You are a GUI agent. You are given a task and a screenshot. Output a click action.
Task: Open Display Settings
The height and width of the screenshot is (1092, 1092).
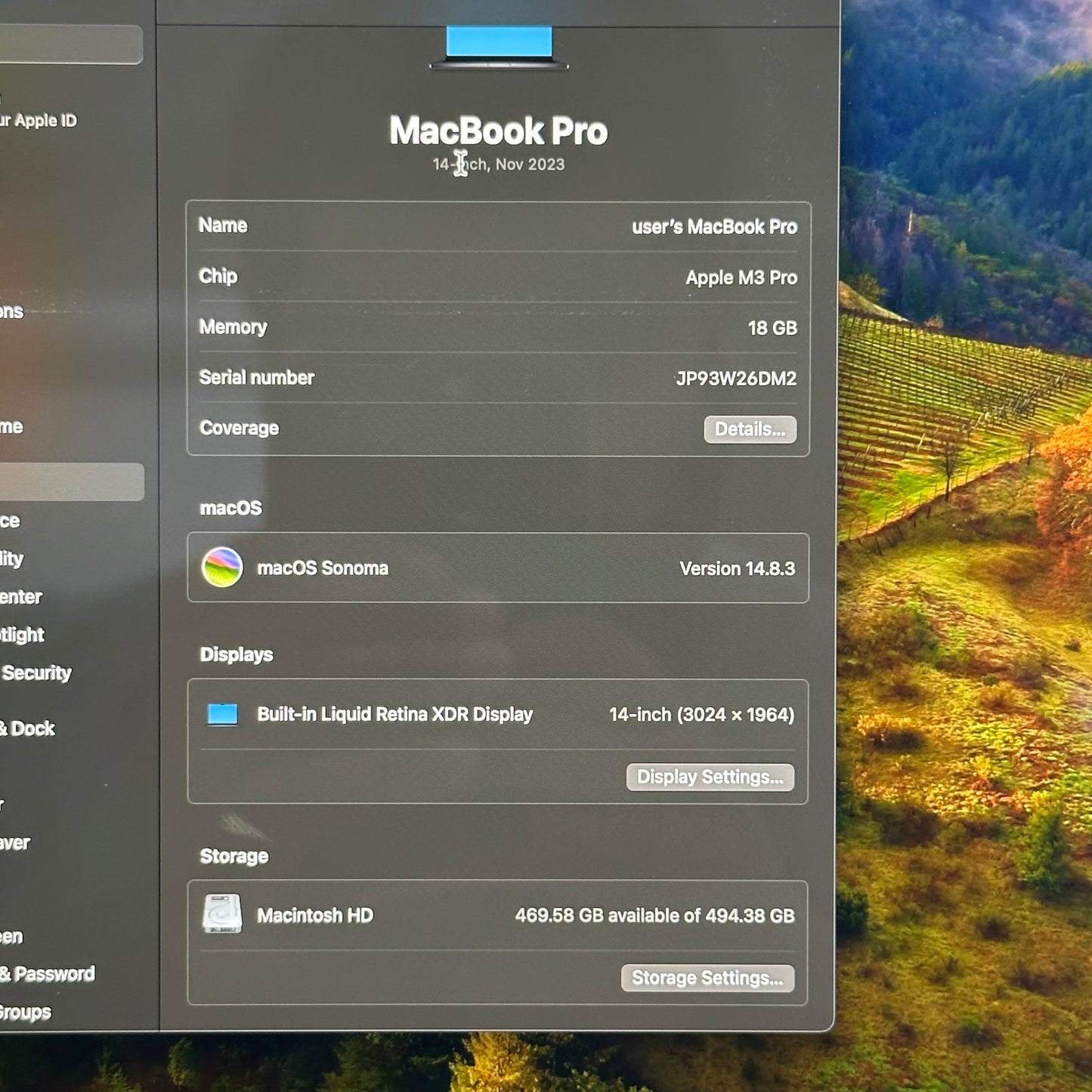click(710, 777)
